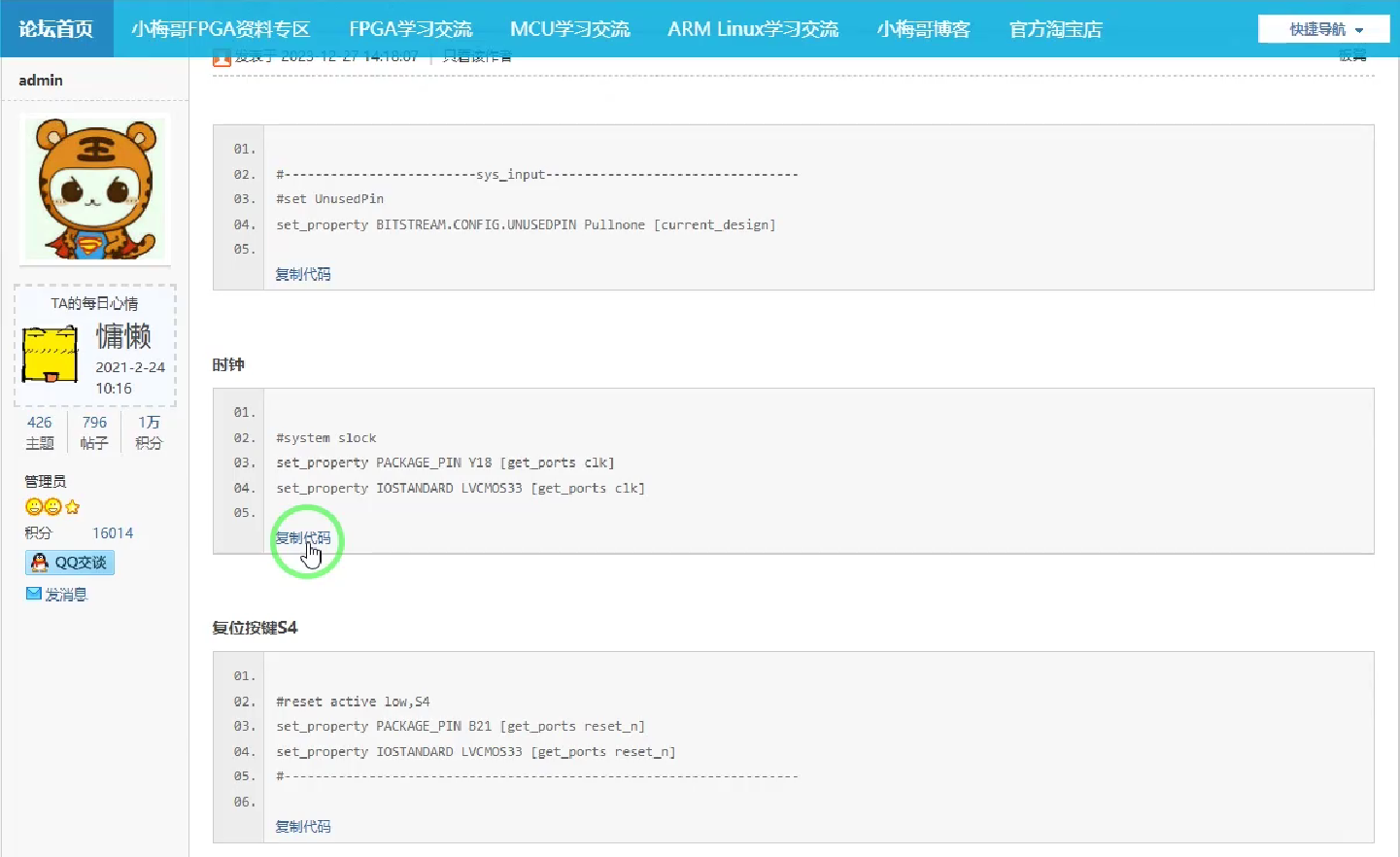
Task: Copy code of the reset S4 block
Action: coord(303,827)
